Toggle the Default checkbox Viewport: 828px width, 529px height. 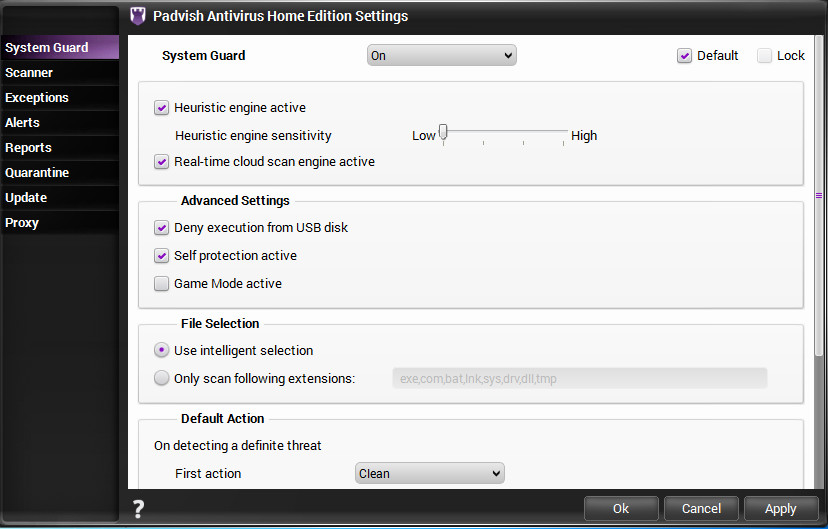tap(684, 55)
